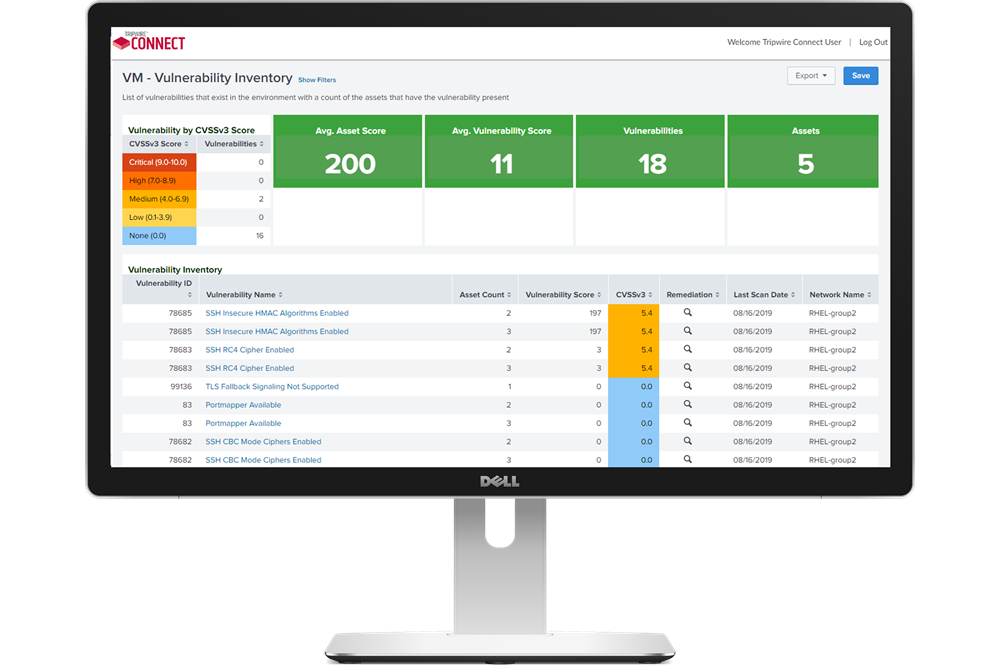Click the remediation magnifier for SSH Insecure HMAC row
The image size is (1000, 668).
point(686,312)
